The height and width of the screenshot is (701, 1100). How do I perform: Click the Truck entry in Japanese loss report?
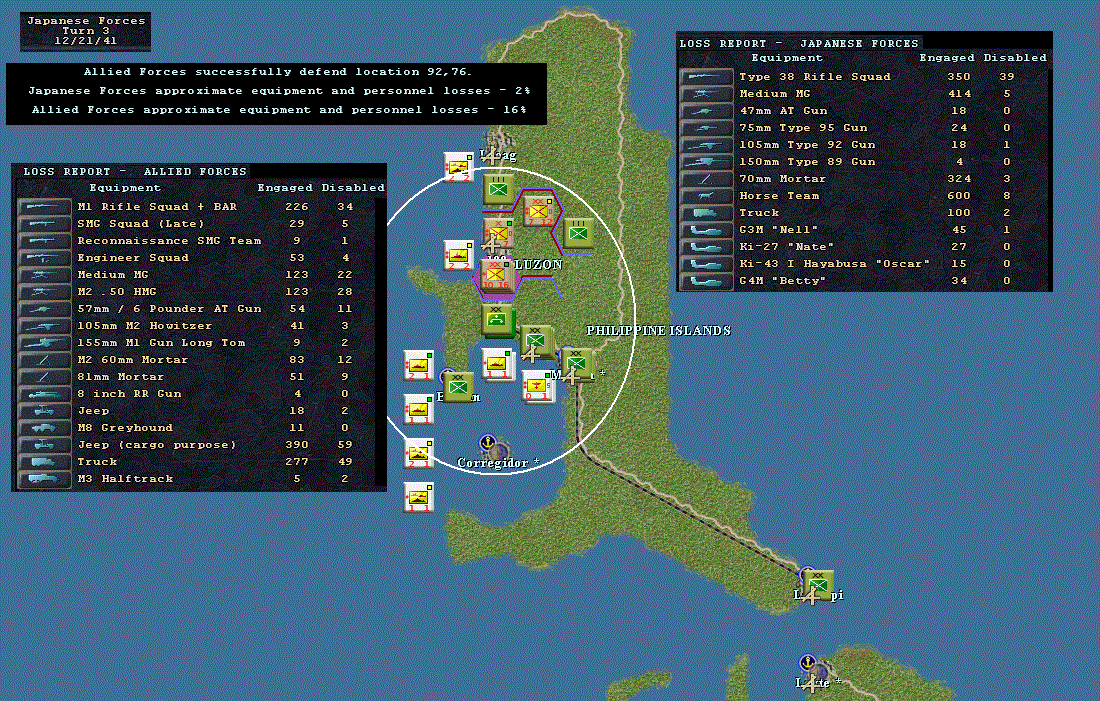(x=759, y=213)
